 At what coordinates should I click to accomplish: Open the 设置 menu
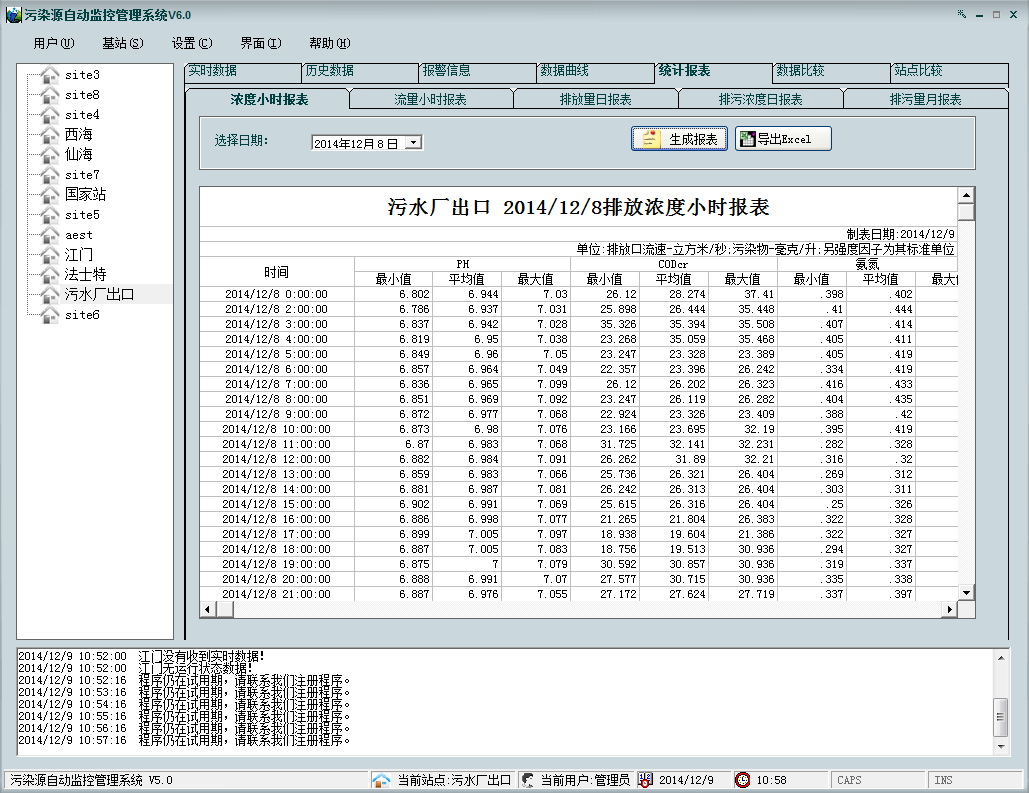tap(191, 43)
